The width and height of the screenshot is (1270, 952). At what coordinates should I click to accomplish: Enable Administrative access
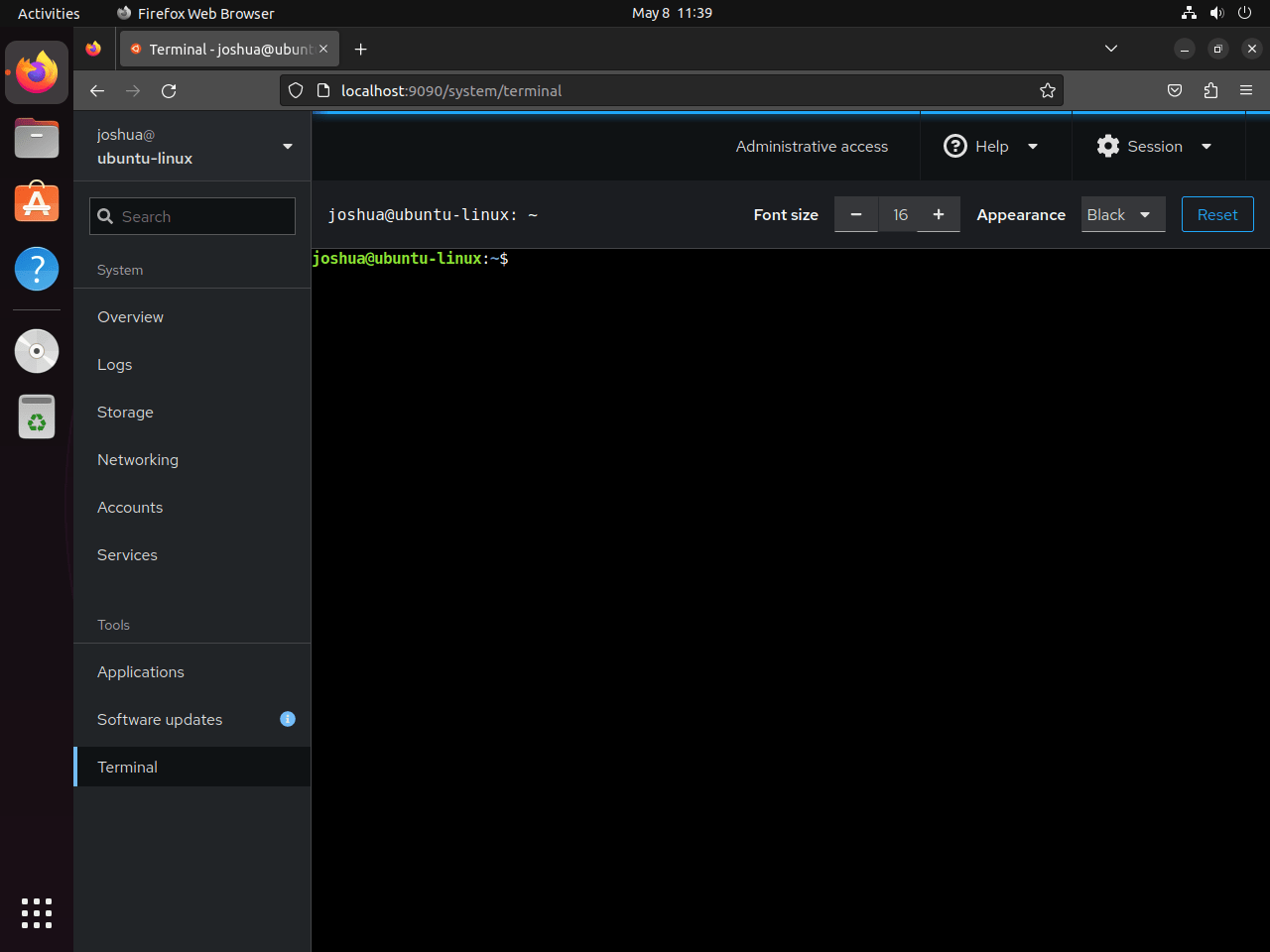(812, 146)
